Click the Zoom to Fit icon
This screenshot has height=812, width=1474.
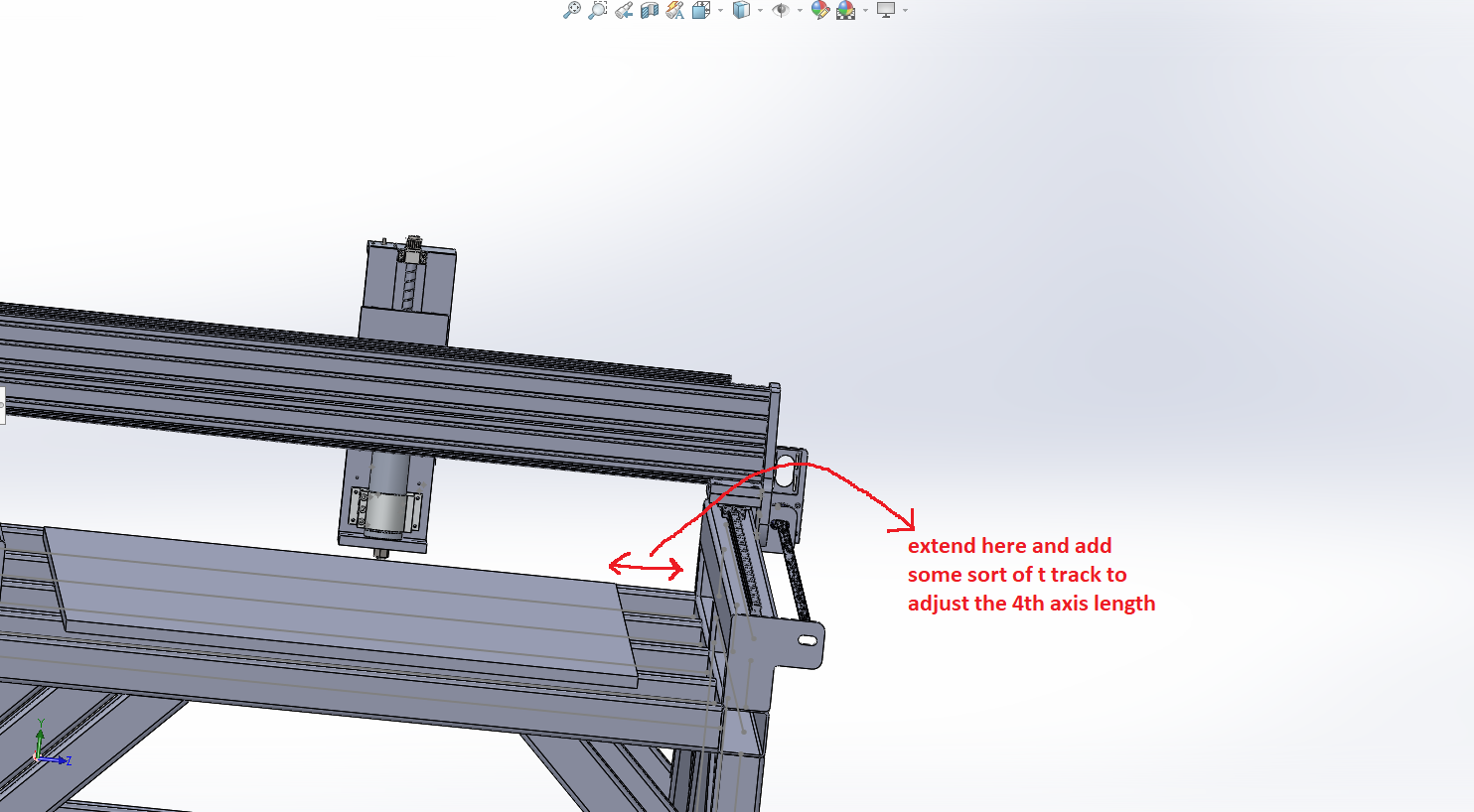571,10
